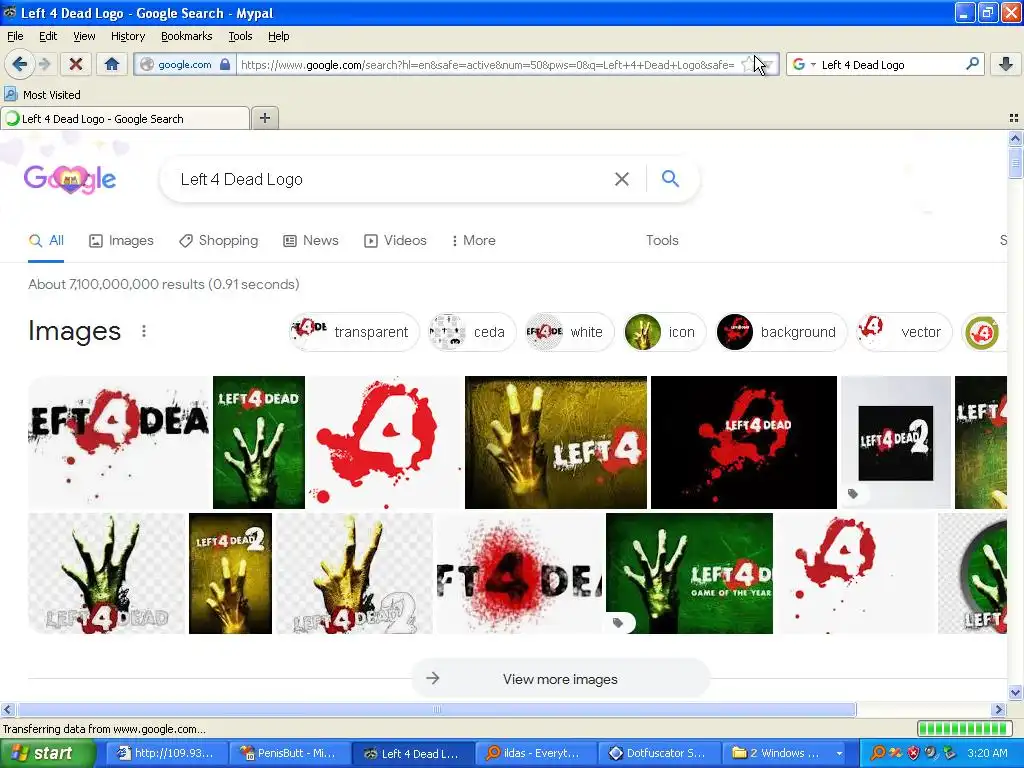The width and height of the screenshot is (1024, 768).
Task: Click the magnifier in browser search box
Action: pos(972,64)
